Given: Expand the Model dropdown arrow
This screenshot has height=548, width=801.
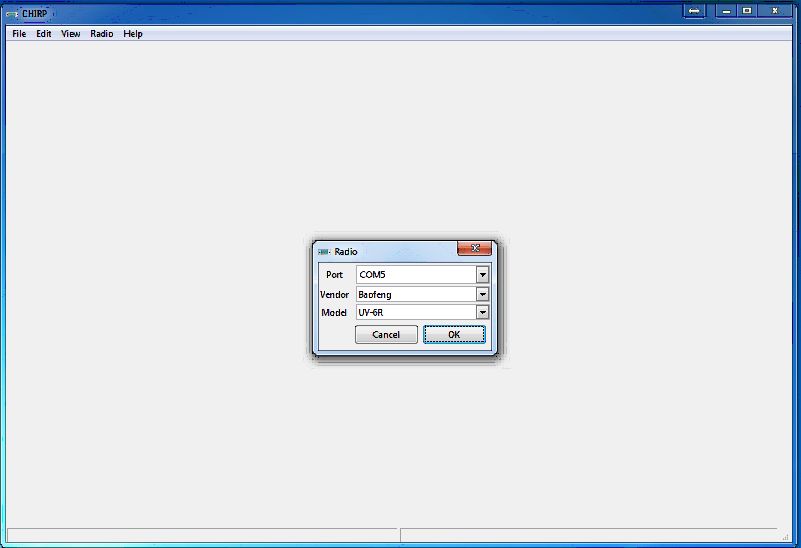Looking at the screenshot, I should pos(482,312).
